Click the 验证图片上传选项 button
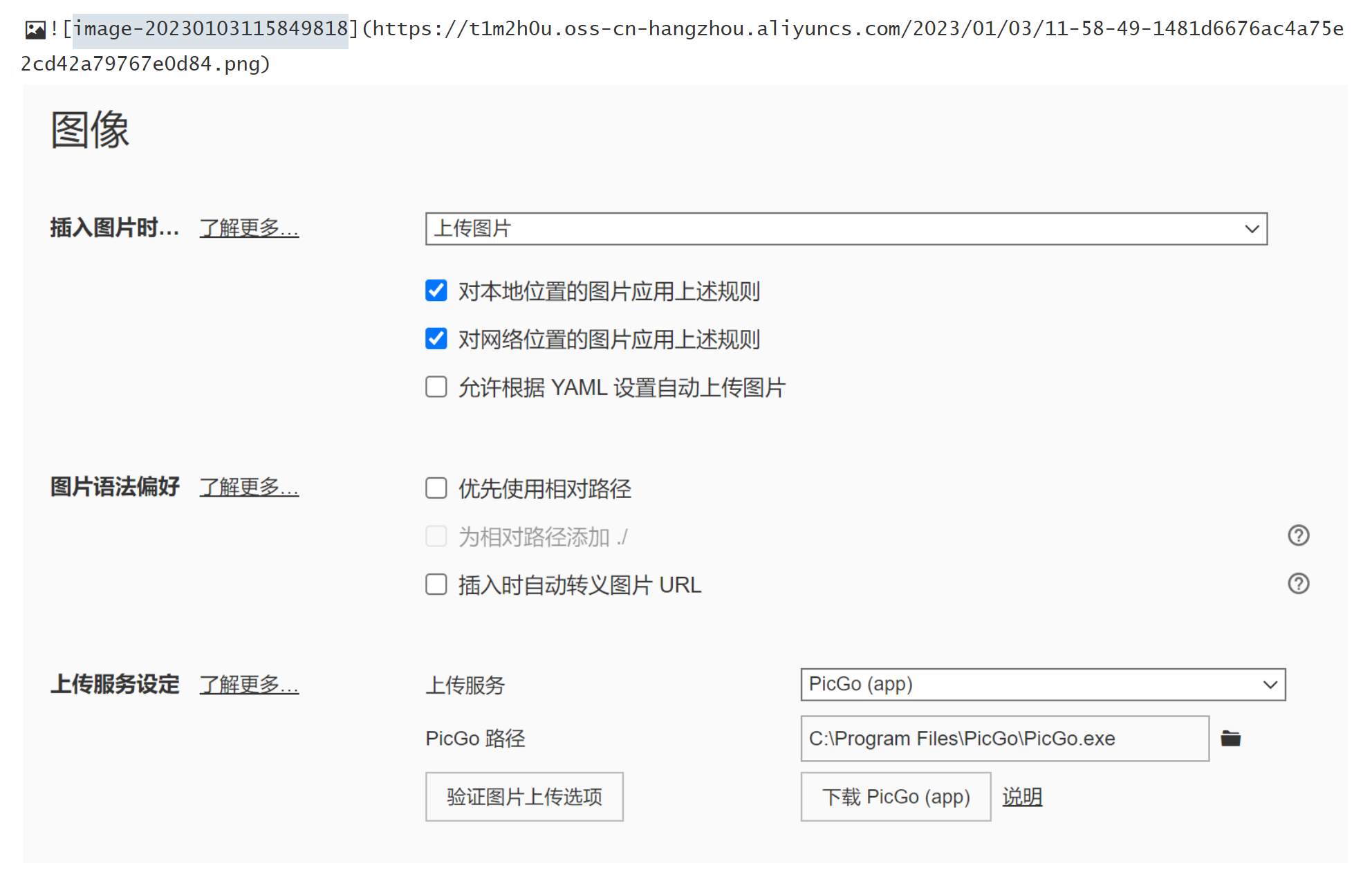 [524, 797]
